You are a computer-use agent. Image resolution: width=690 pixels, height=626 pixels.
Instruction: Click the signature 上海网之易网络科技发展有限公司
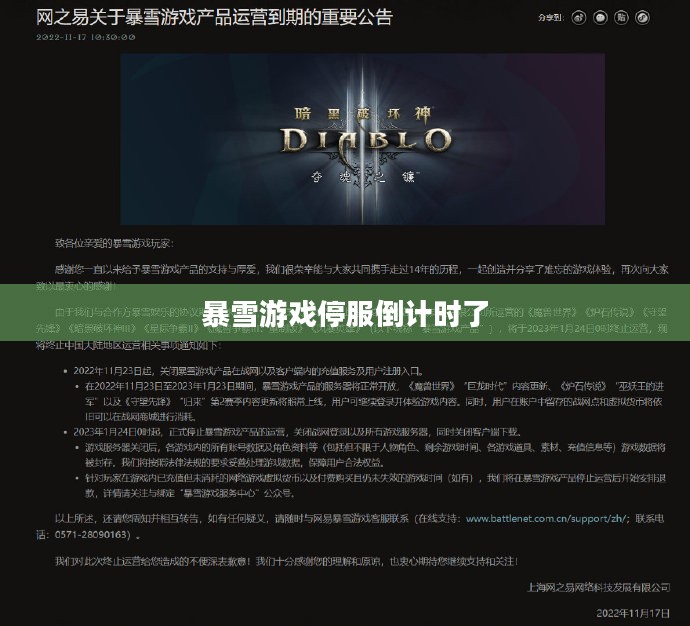[598, 587]
